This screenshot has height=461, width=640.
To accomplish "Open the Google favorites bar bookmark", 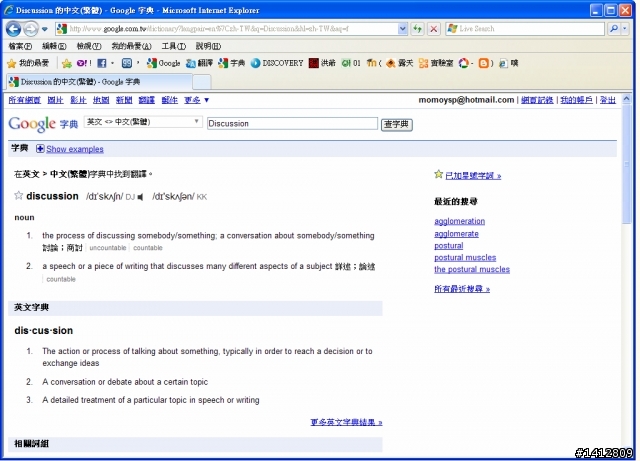I will coord(163,63).
